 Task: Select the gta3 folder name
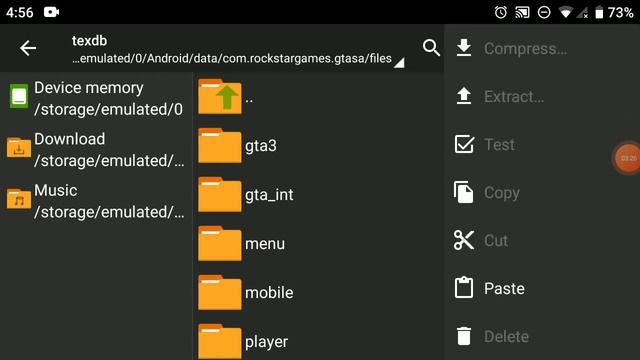pyautogui.click(x=261, y=146)
